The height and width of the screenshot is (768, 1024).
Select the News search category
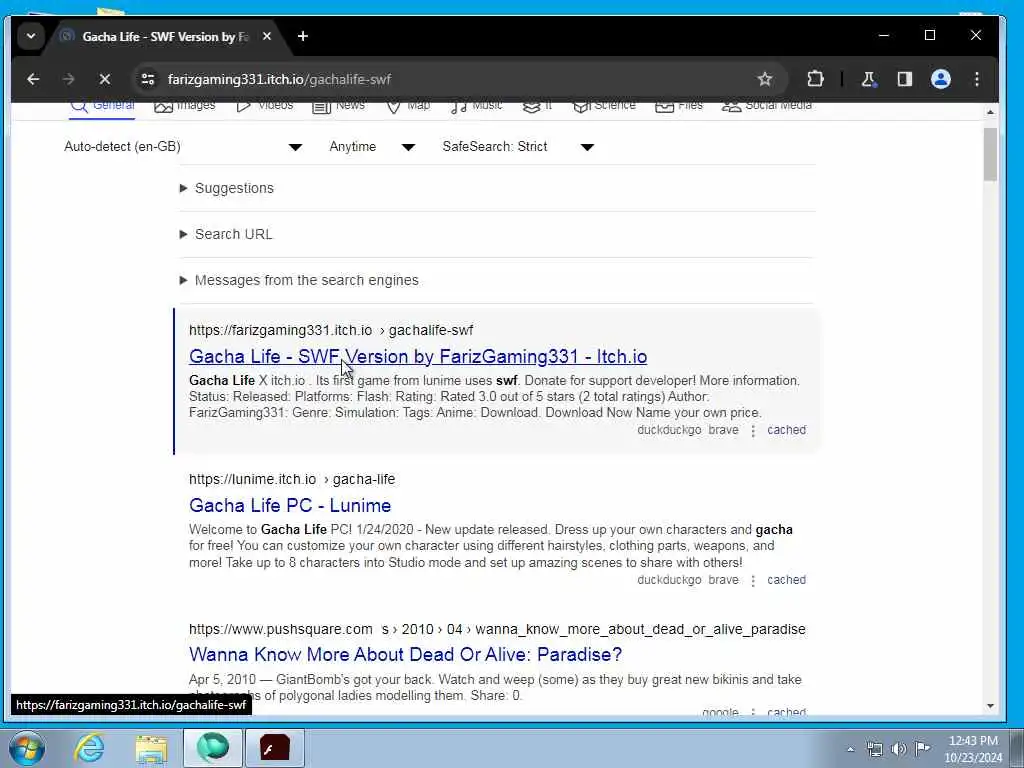(338, 106)
